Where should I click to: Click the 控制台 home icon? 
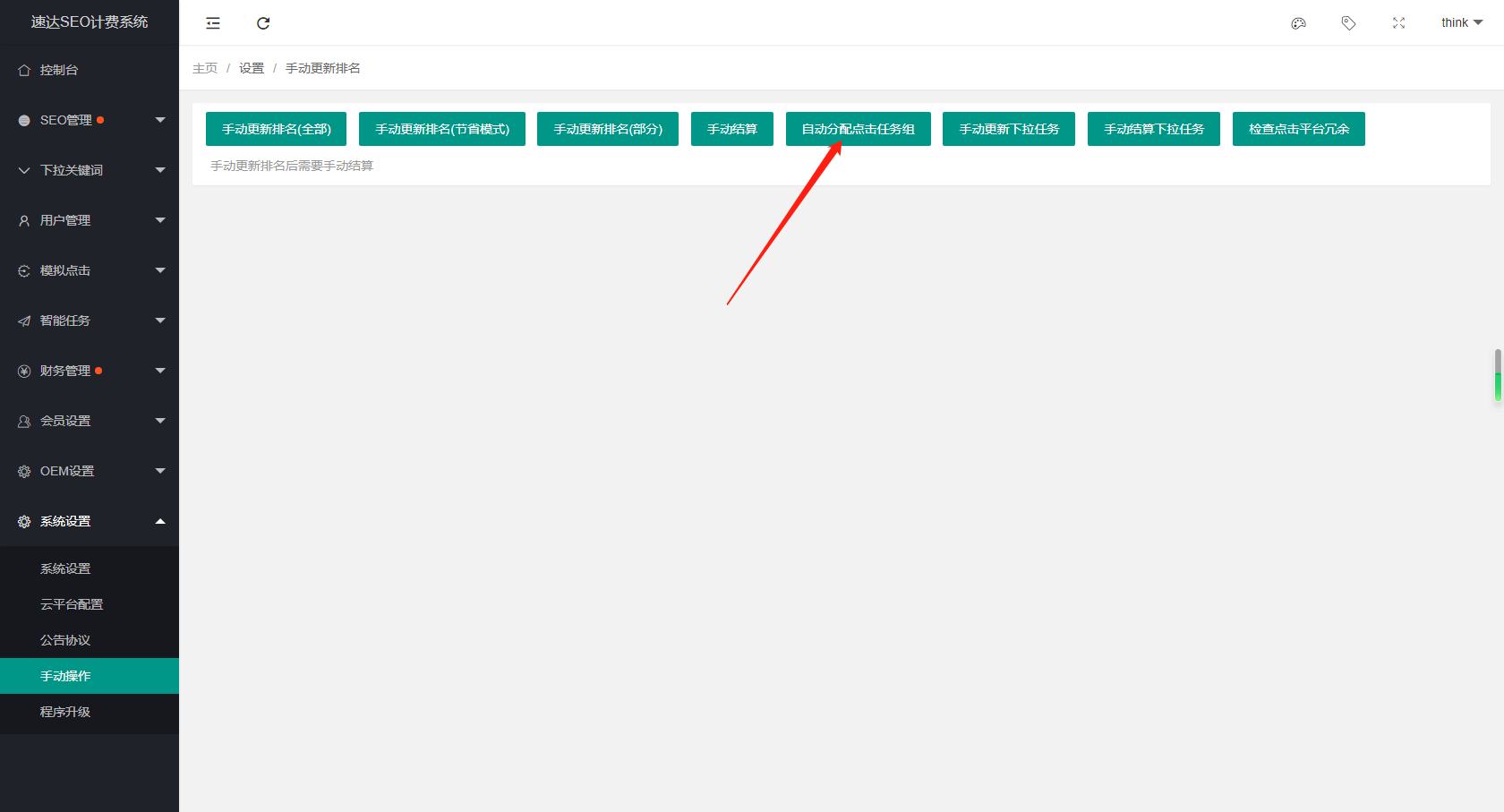[x=24, y=70]
